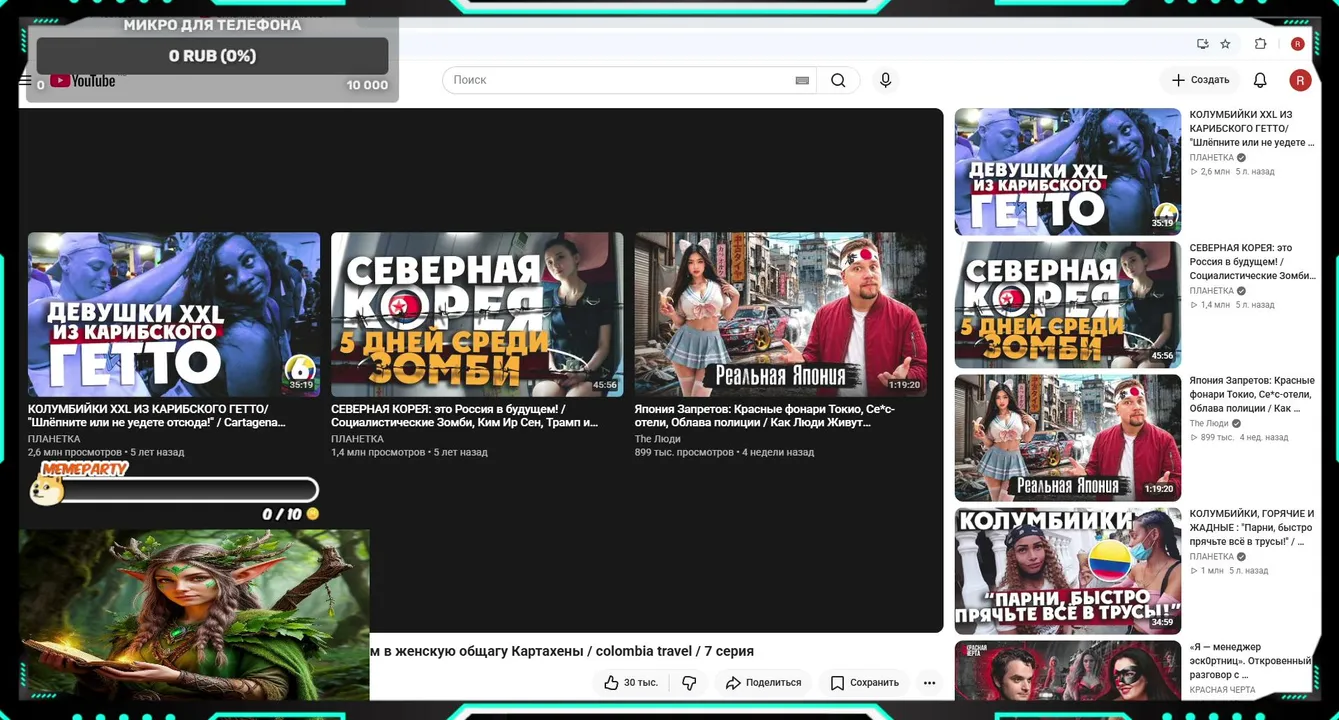Open sidebar thumbnail Реальная Япония
1339x720 pixels.
pos(1068,438)
